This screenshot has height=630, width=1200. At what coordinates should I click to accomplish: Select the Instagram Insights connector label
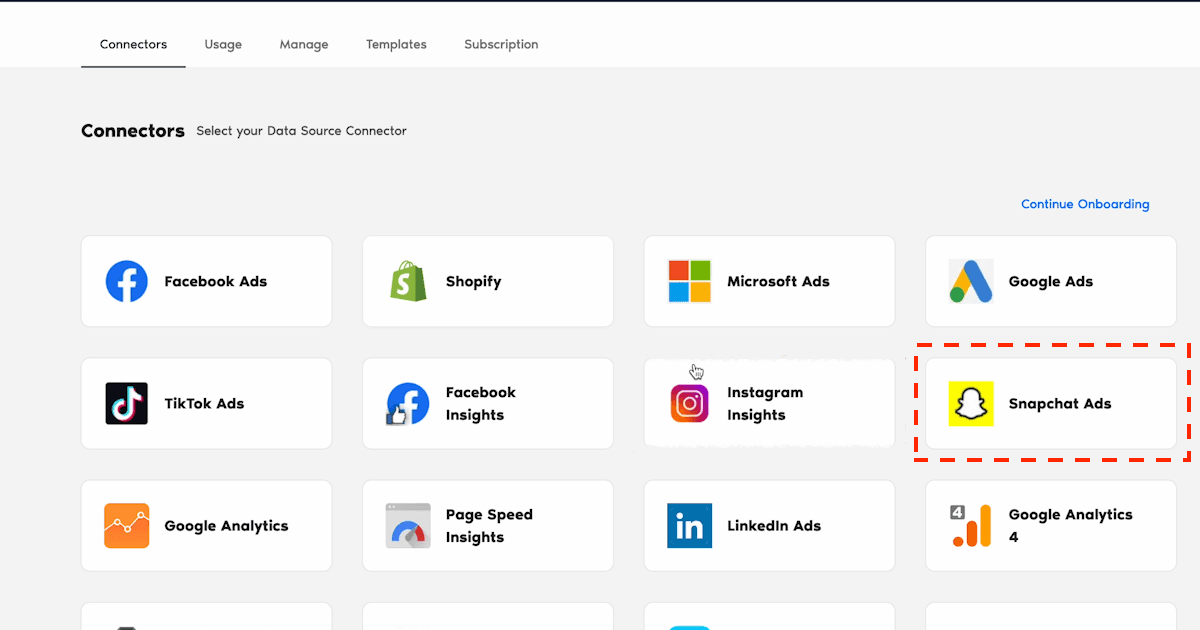pos(765,404)
